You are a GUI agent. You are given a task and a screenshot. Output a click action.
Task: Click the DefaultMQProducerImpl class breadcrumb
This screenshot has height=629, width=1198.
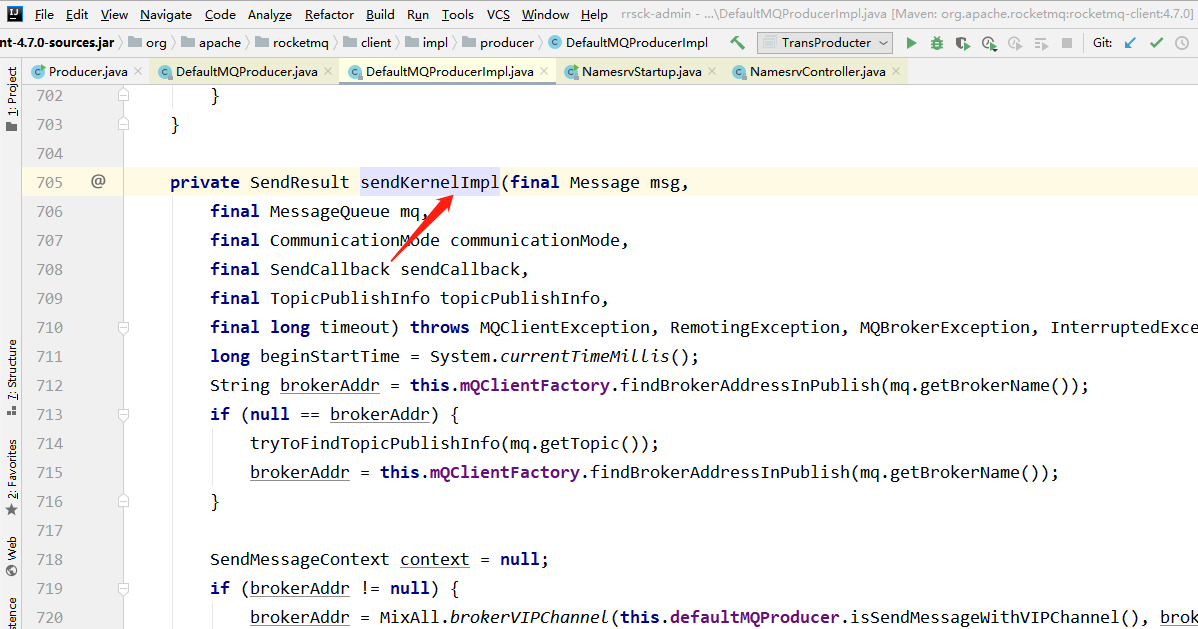(x=628, y=43)
